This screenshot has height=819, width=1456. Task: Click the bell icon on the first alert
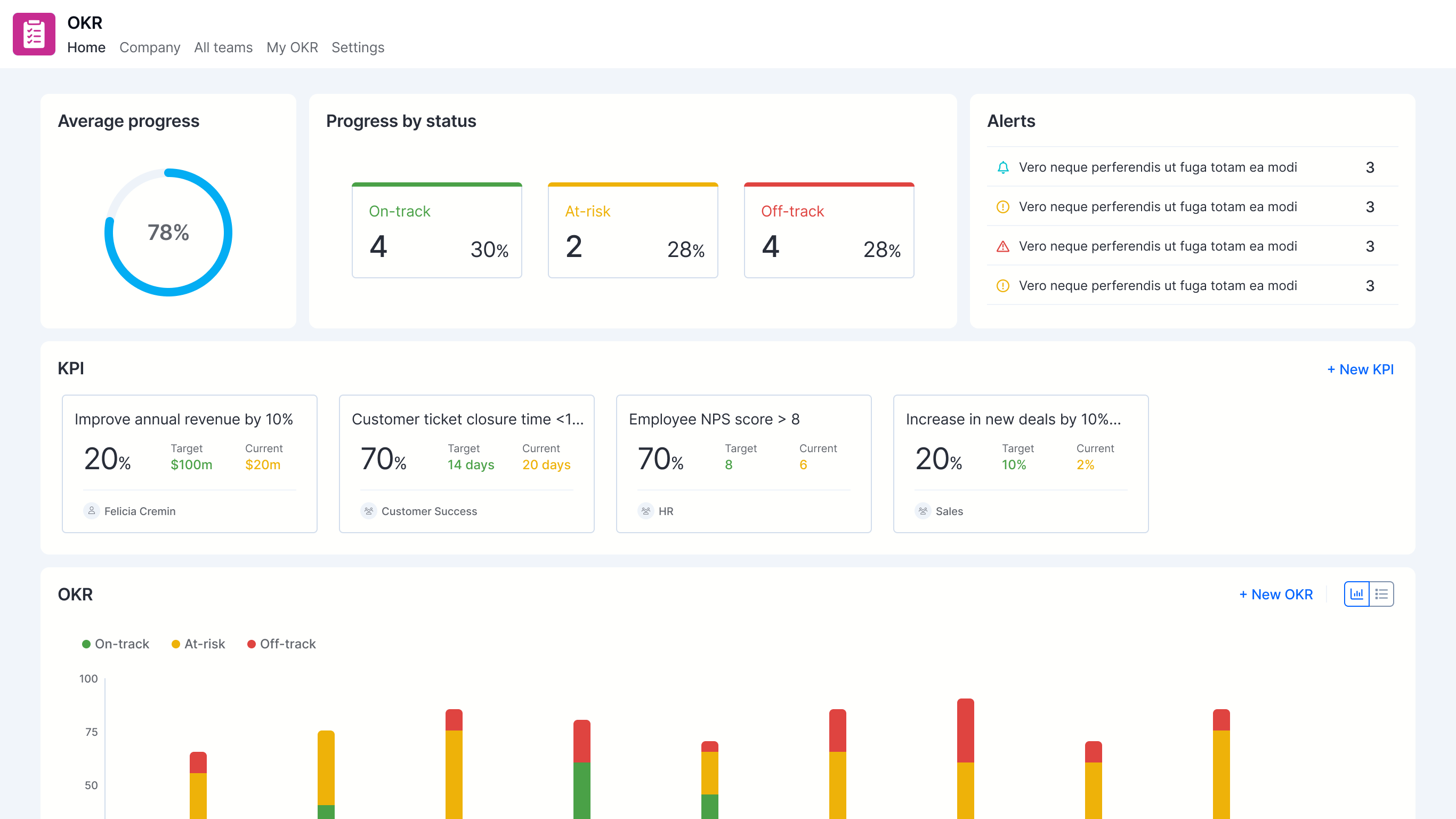1002,167
